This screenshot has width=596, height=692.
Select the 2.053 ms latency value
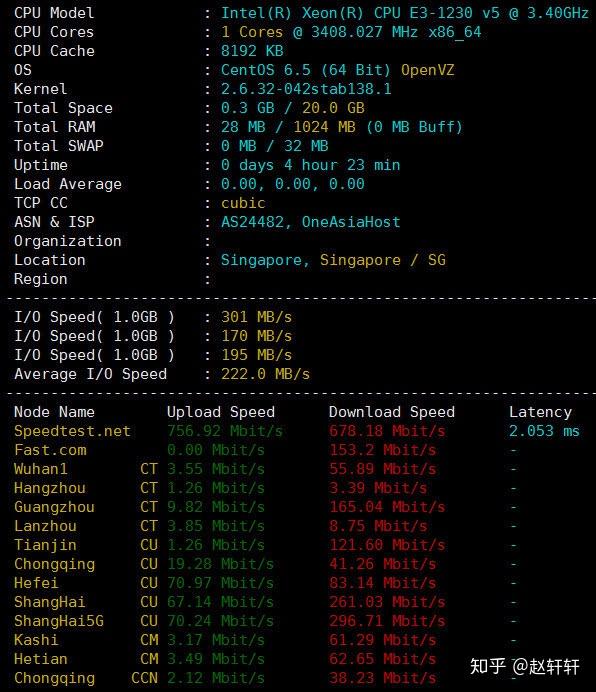544,431
